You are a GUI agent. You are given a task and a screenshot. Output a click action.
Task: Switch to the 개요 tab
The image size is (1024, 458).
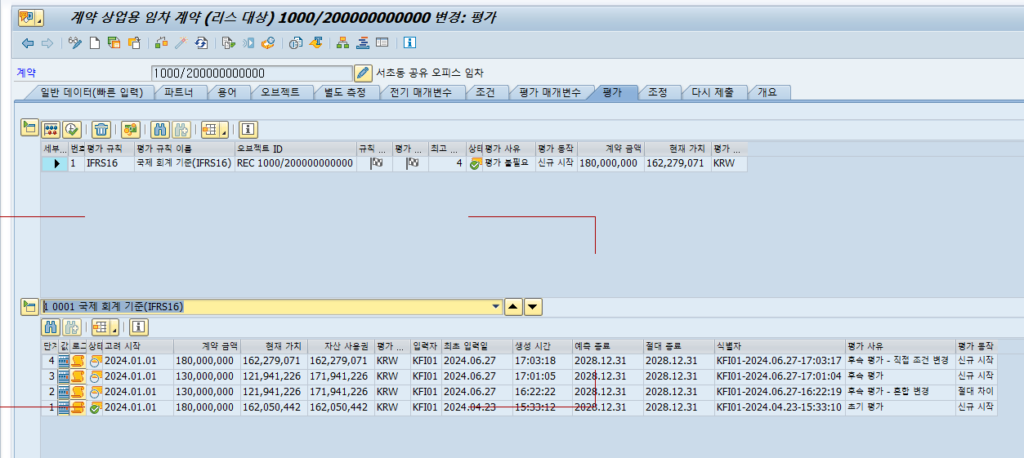click(767, 93)
